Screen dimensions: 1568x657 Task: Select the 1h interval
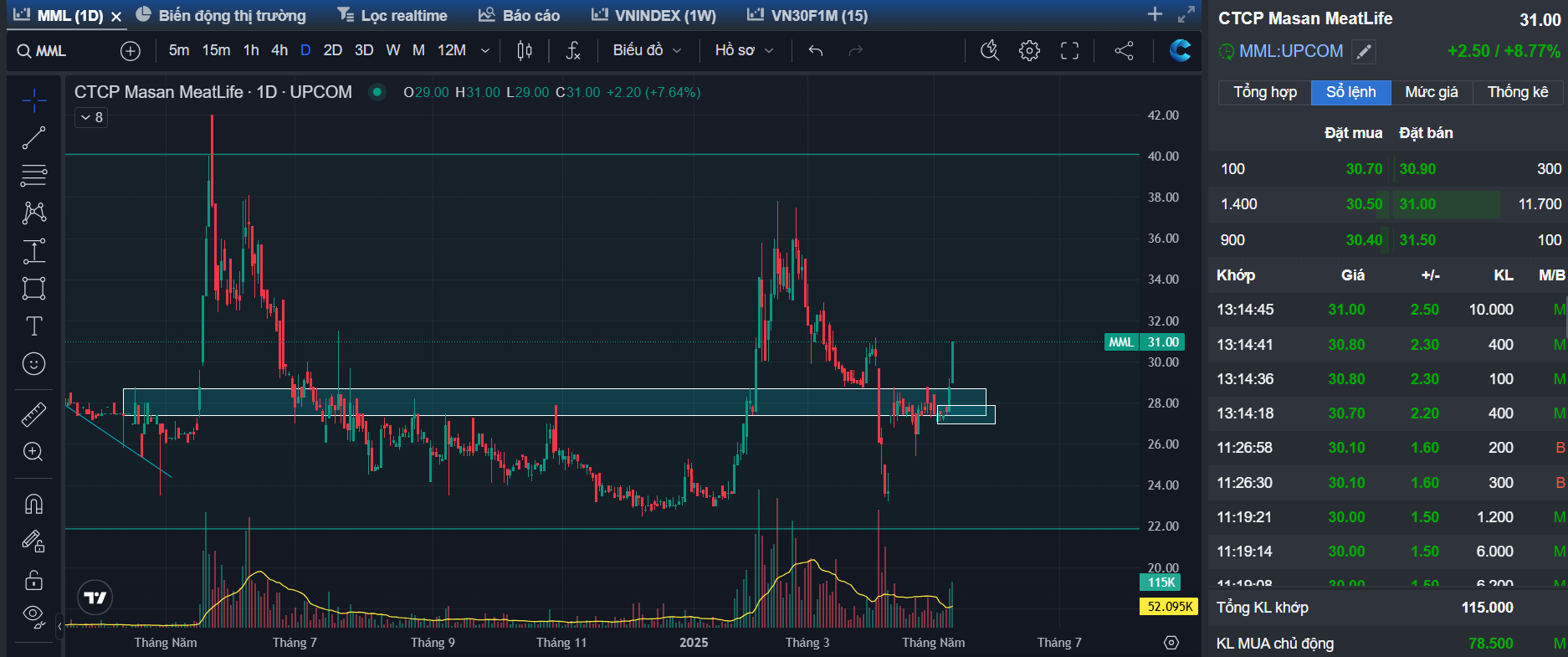coord(251,51)
